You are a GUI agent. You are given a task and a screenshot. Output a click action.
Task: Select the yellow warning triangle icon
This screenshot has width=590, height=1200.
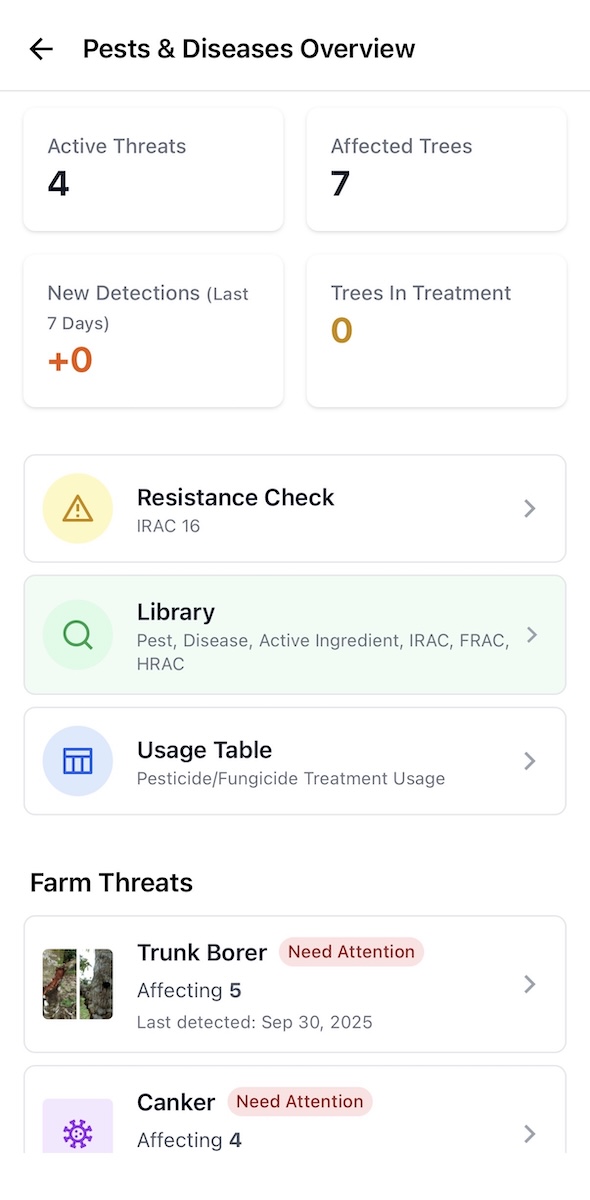(x=78, y=508)
